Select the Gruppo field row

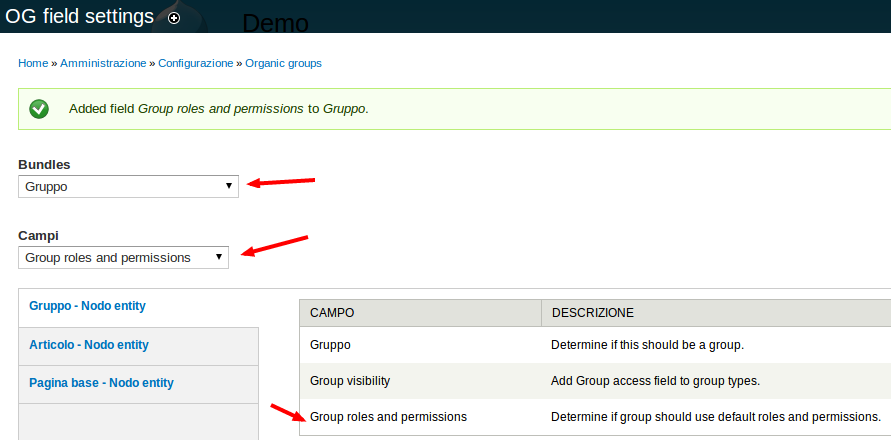point(330,345)
